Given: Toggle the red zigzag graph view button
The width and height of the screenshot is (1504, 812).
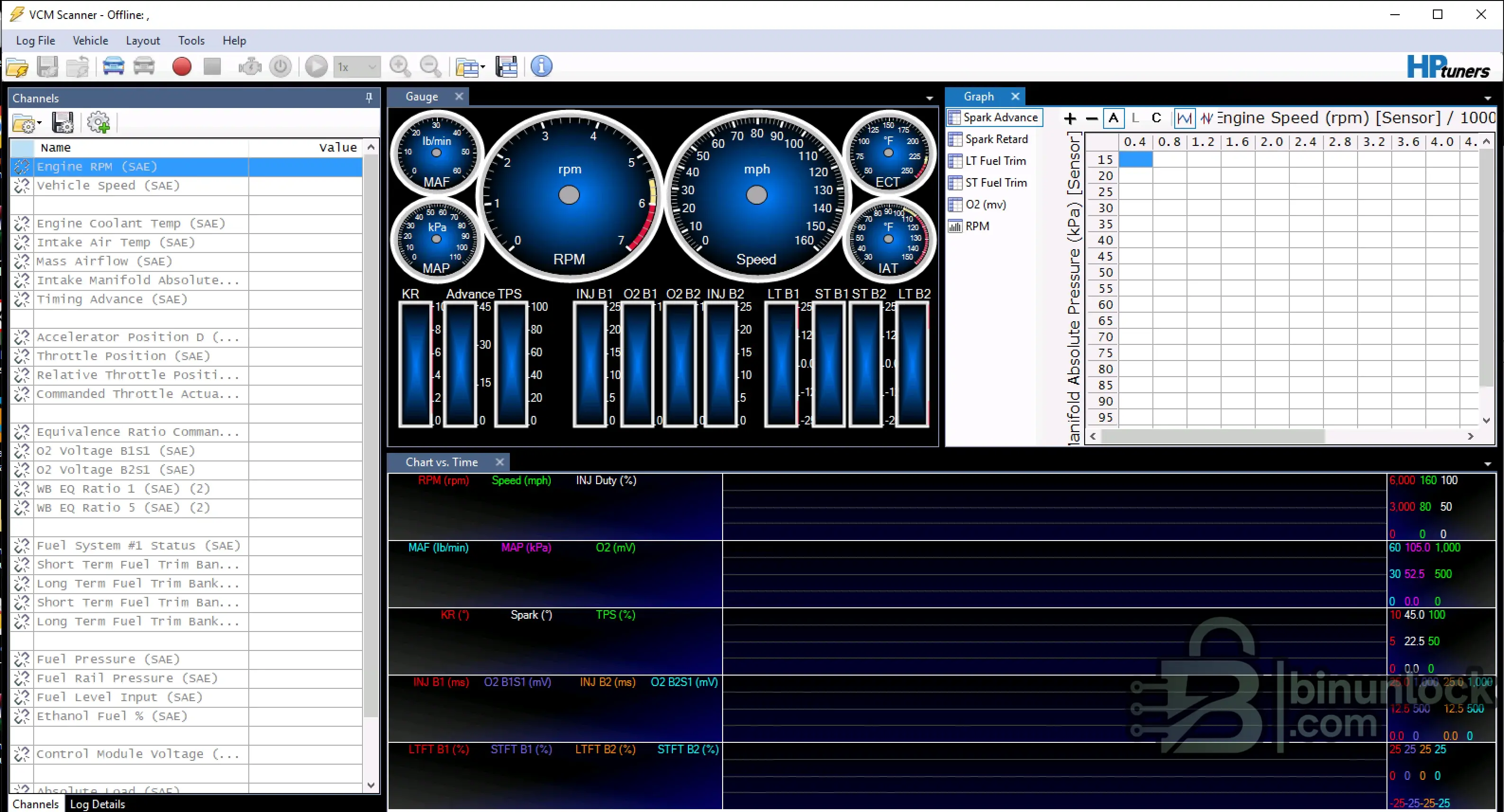Looking at the screenshot, I should click(x=1206, y=118).
